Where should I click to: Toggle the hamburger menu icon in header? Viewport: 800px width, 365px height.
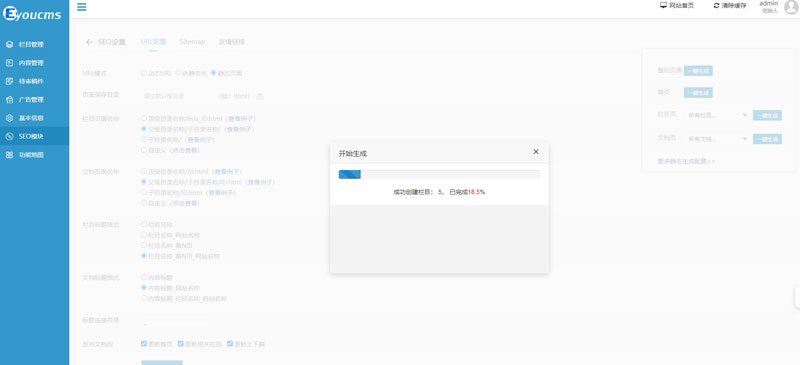(x=82, y=7)
